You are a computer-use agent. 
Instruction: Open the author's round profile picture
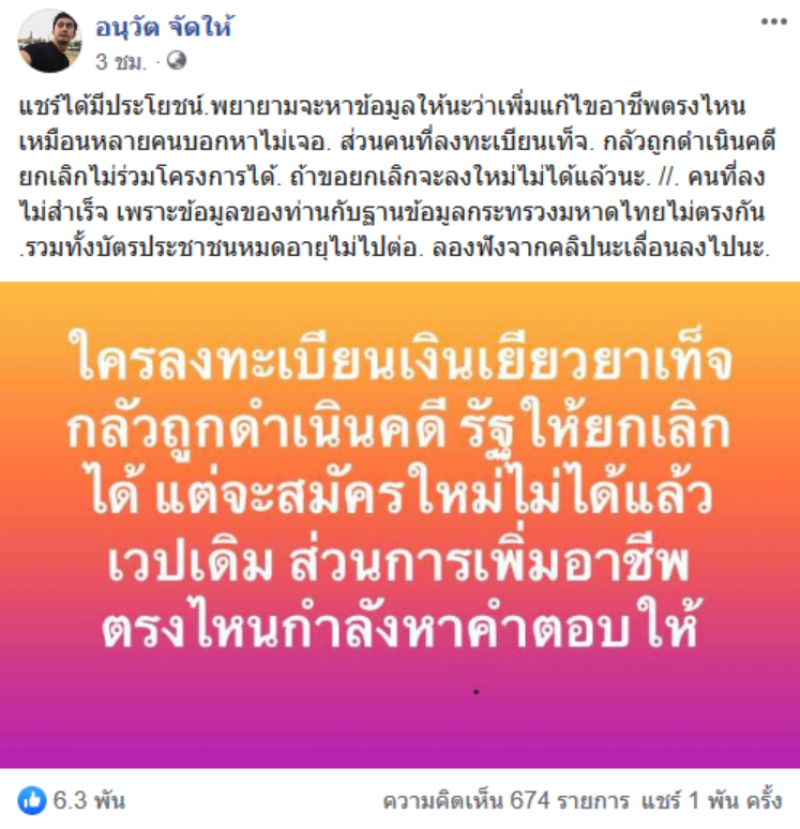pyautogui.click(x=50, y=41)
